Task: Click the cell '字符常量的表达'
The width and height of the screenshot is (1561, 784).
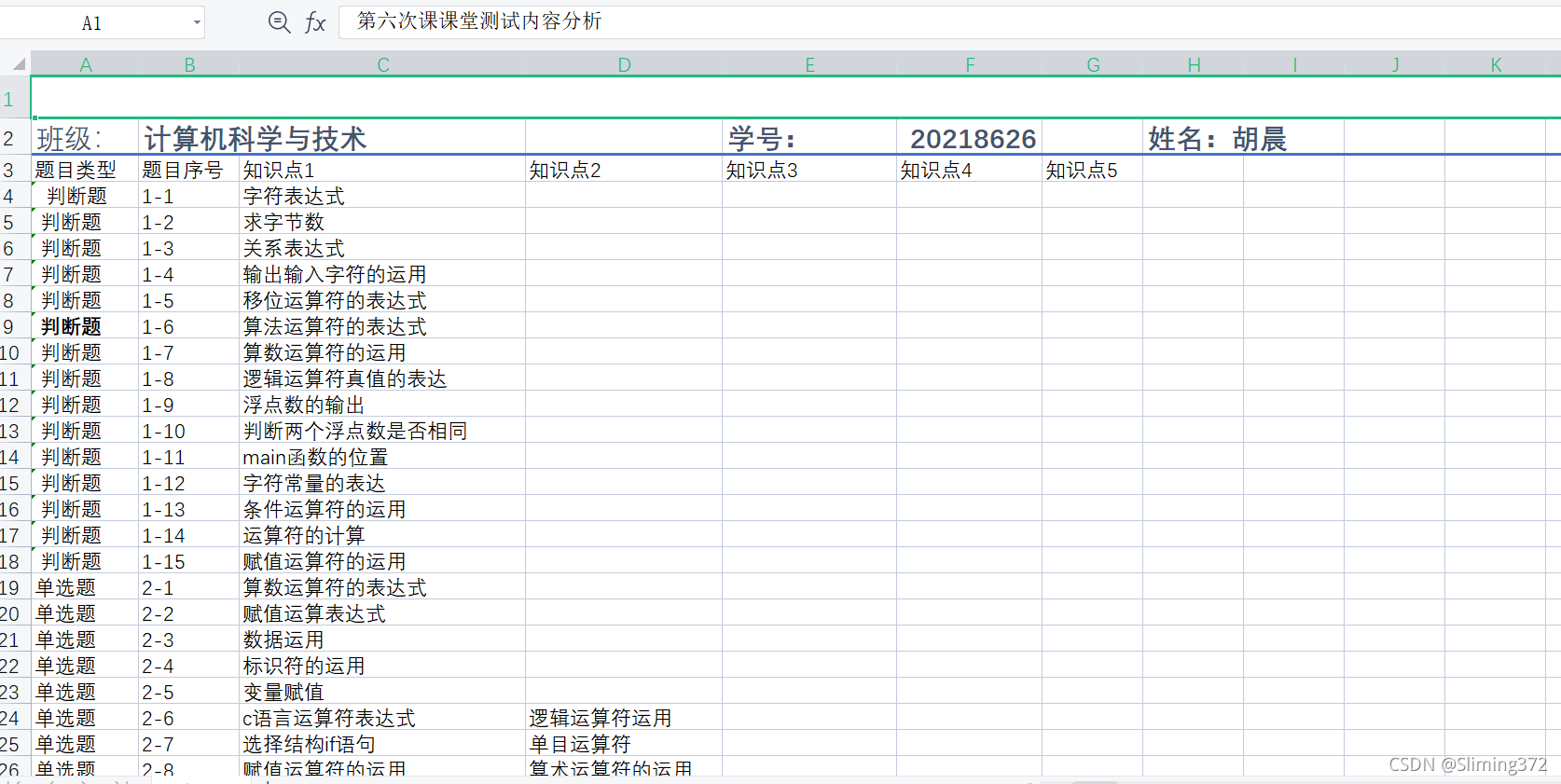Action: pos(382,483)
